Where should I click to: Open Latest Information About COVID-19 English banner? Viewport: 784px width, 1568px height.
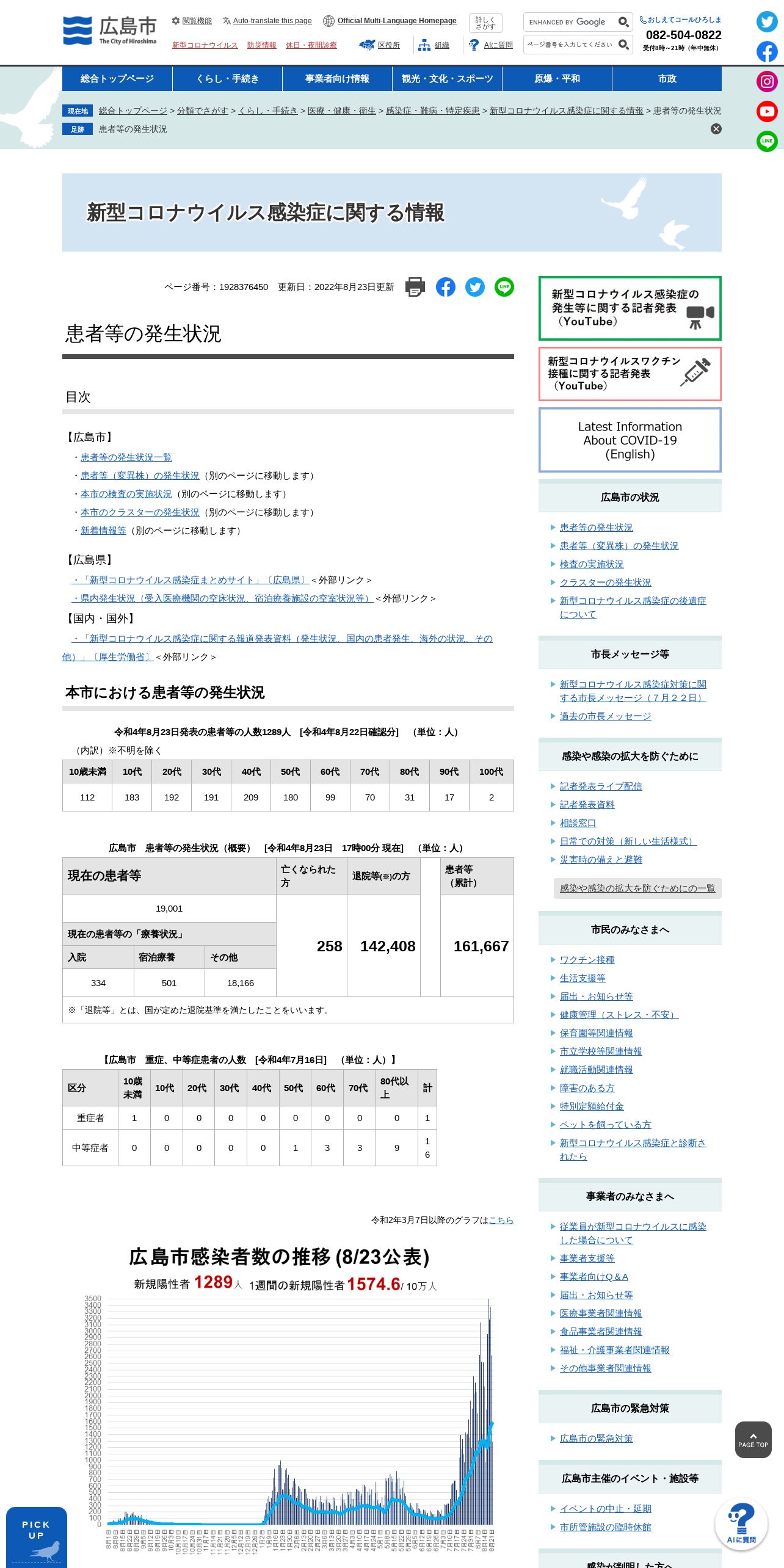tap(630, 440)
